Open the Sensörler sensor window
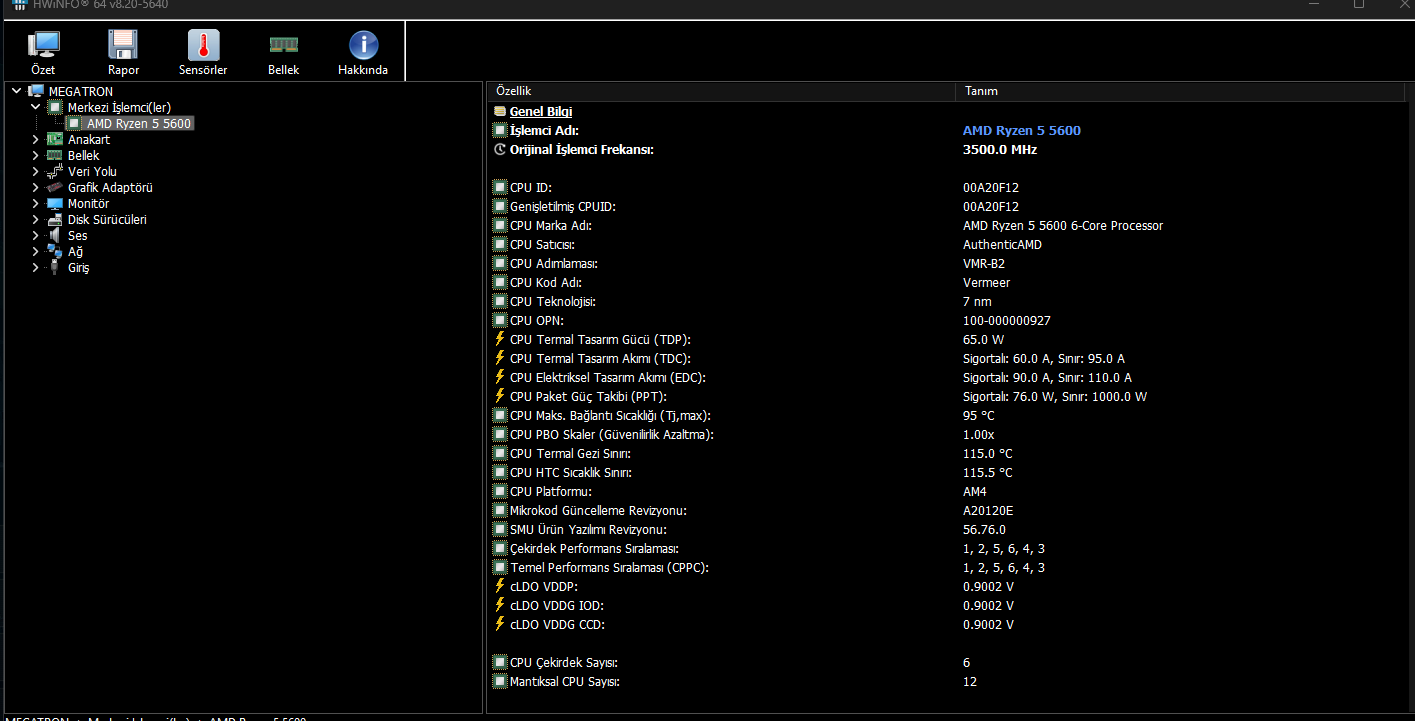The height and width of the screenshot is (721, 1415). coord(203,52)
